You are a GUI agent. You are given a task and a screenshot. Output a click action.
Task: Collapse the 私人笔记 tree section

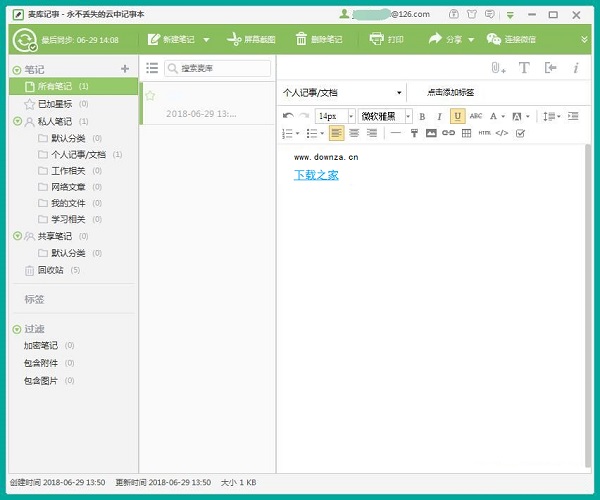pos(17,121)
